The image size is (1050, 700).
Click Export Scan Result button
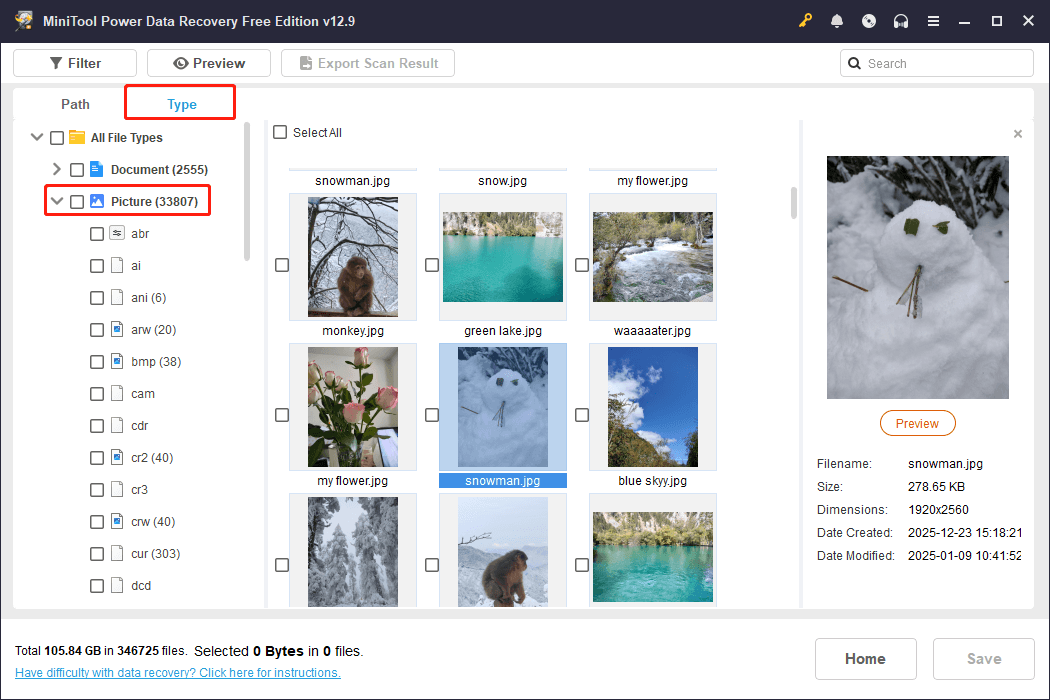(x=368, y=63)
